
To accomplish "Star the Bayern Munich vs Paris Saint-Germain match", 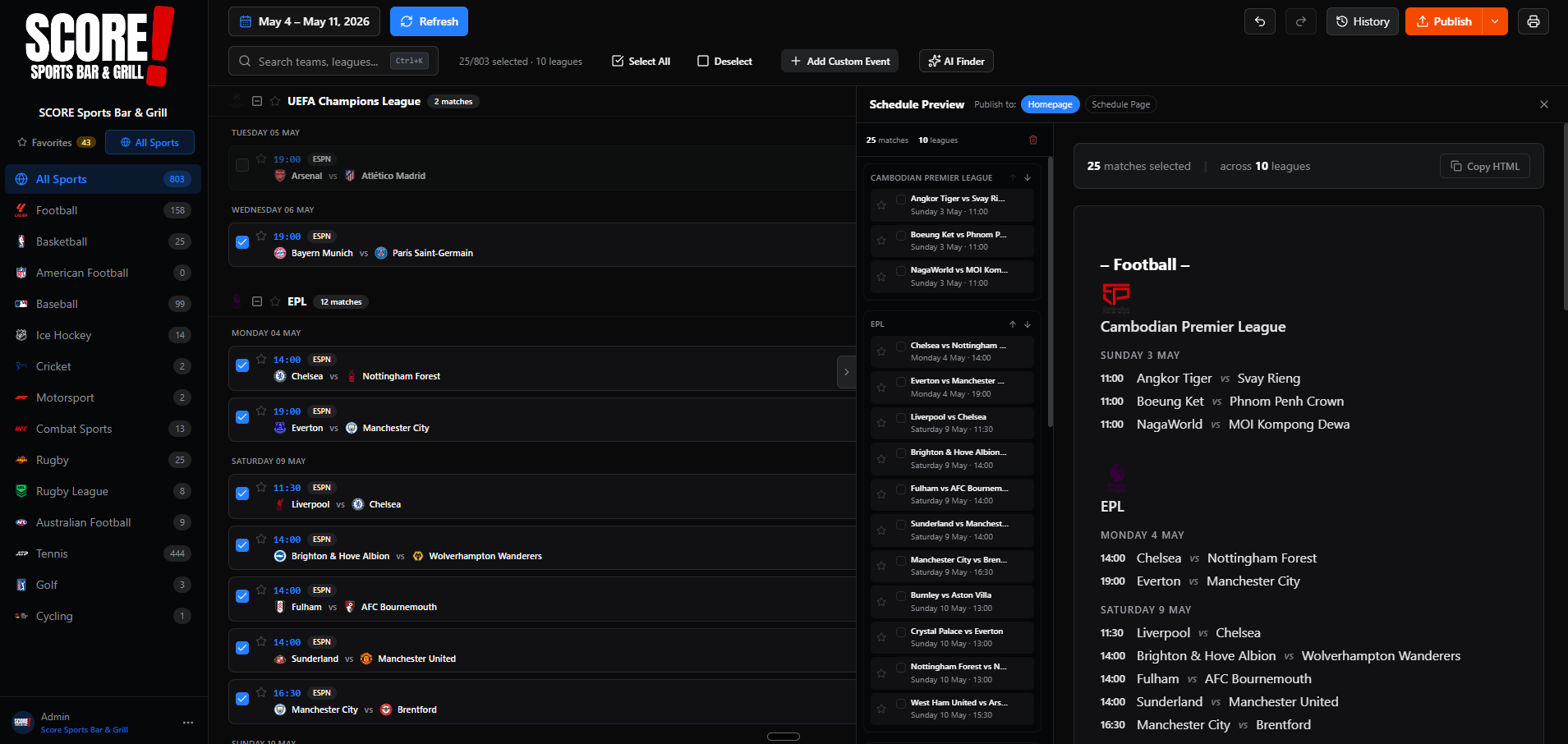I will (261, 236).
